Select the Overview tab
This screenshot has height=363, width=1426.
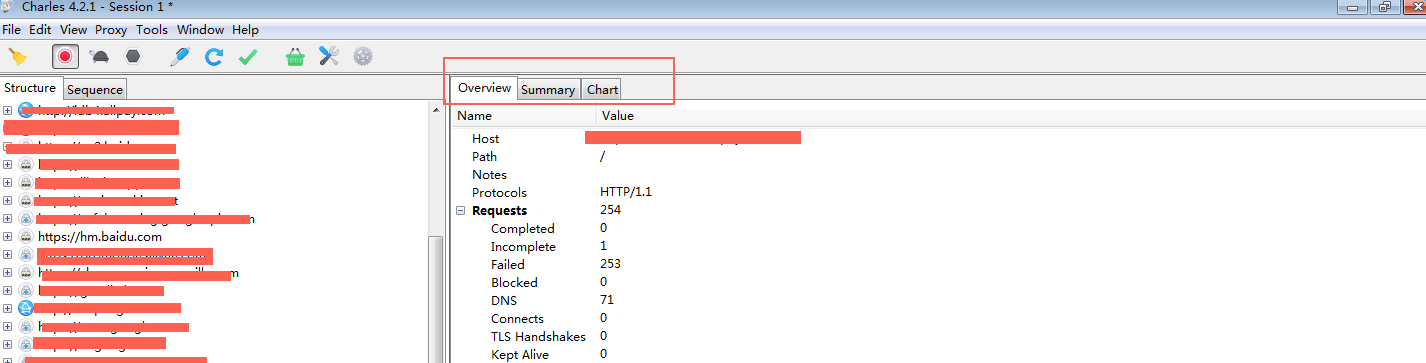click(484, 88)
